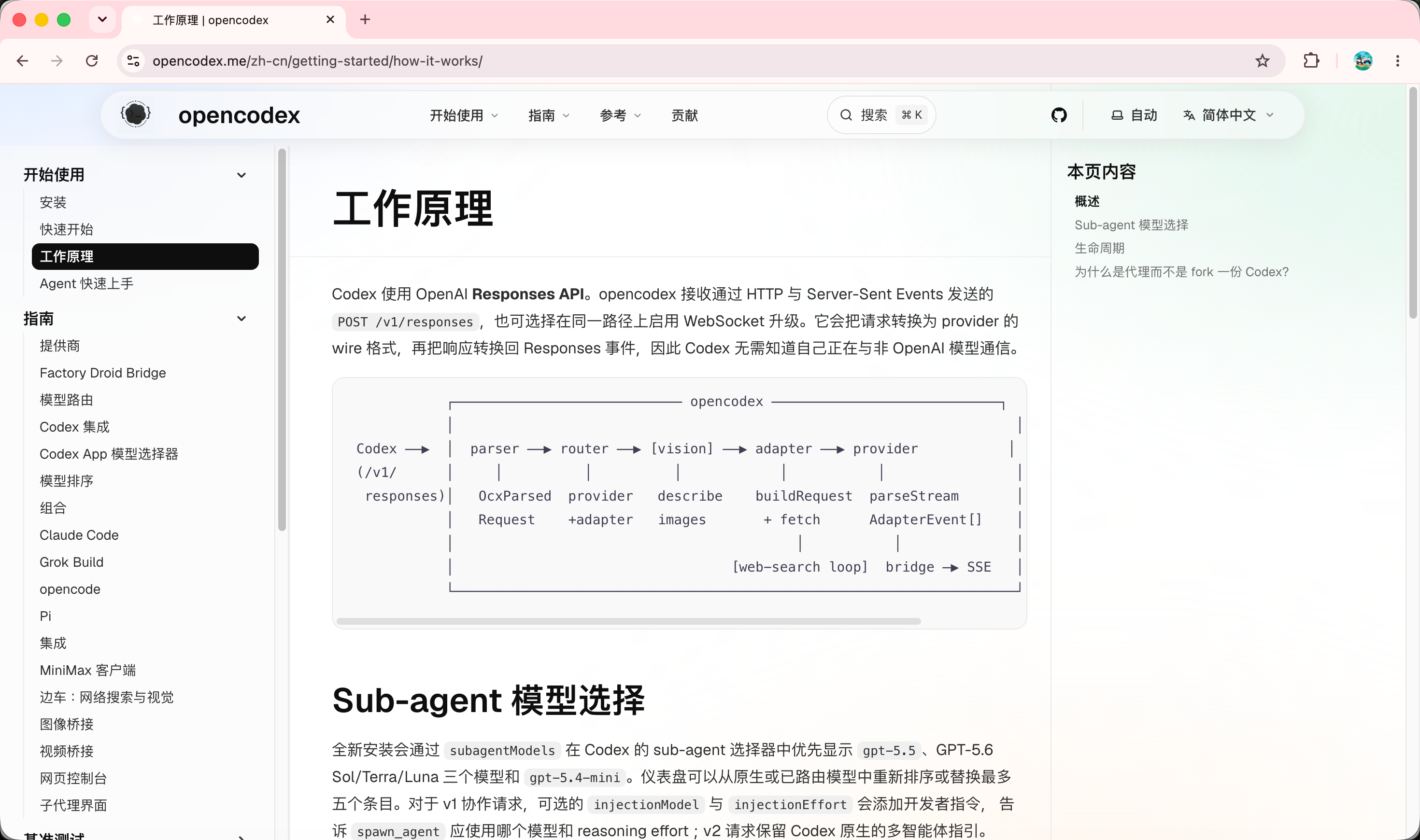Click the browser forward arrow
The height and width of the screenshot is (840, 1420).
tap(57, 60)
